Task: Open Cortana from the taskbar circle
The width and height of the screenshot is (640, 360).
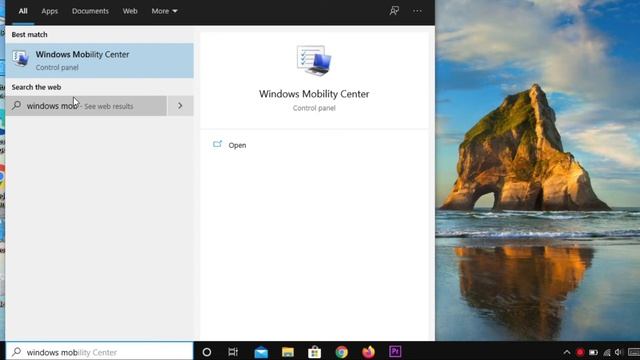Action: tap(207, 352)
